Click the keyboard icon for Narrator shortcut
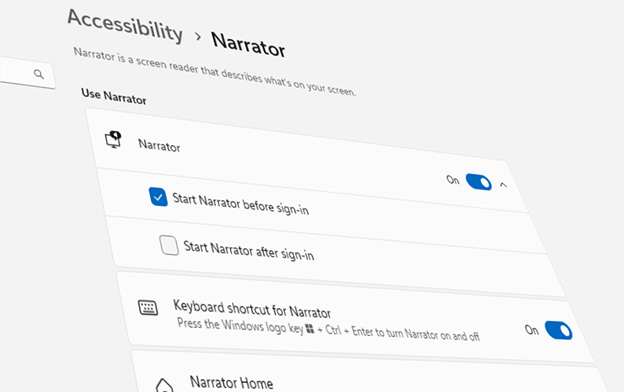This screenshot has width=624, height=392. click(148, 308)
